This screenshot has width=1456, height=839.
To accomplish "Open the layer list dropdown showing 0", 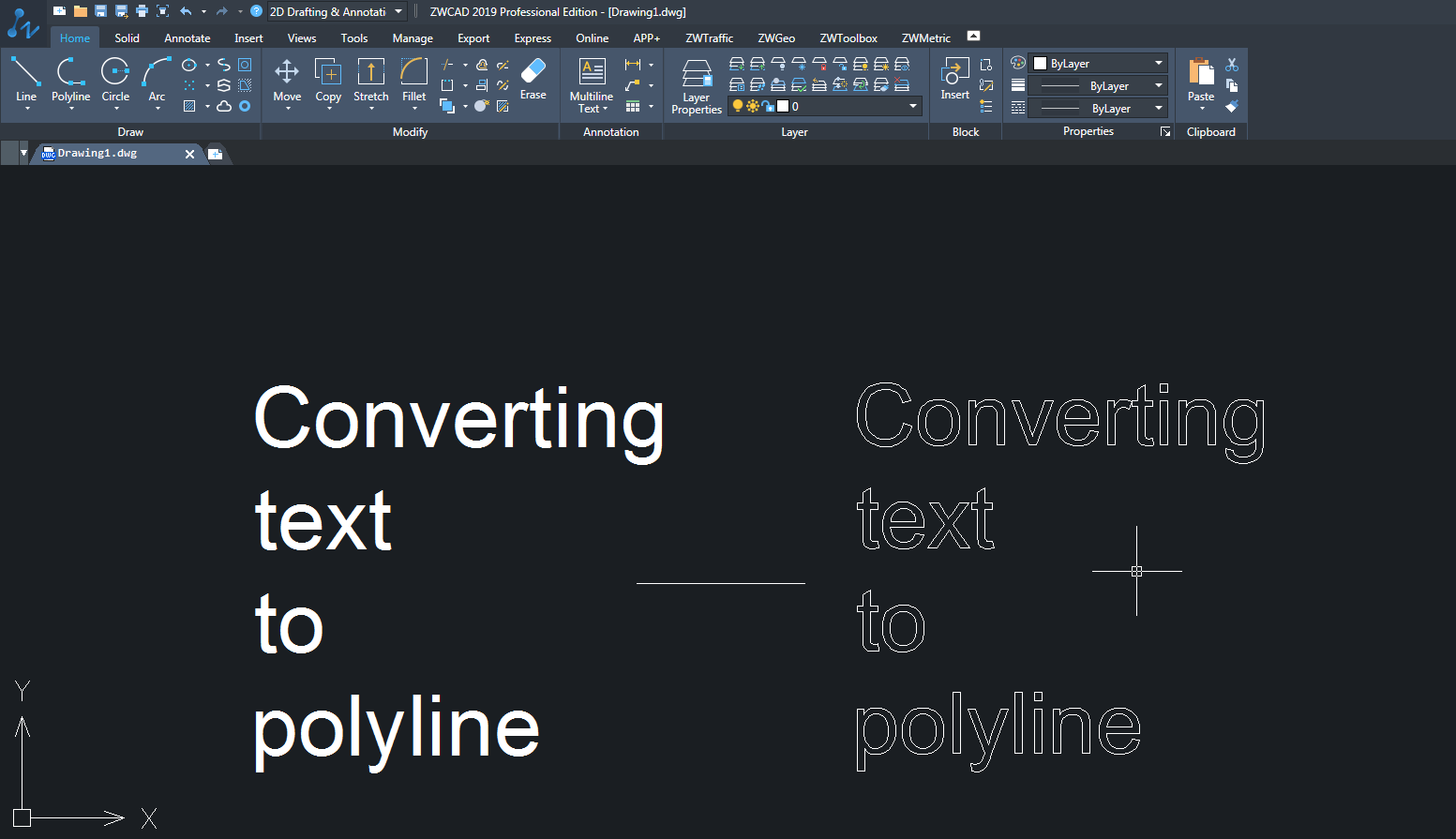I will point(913,106).
